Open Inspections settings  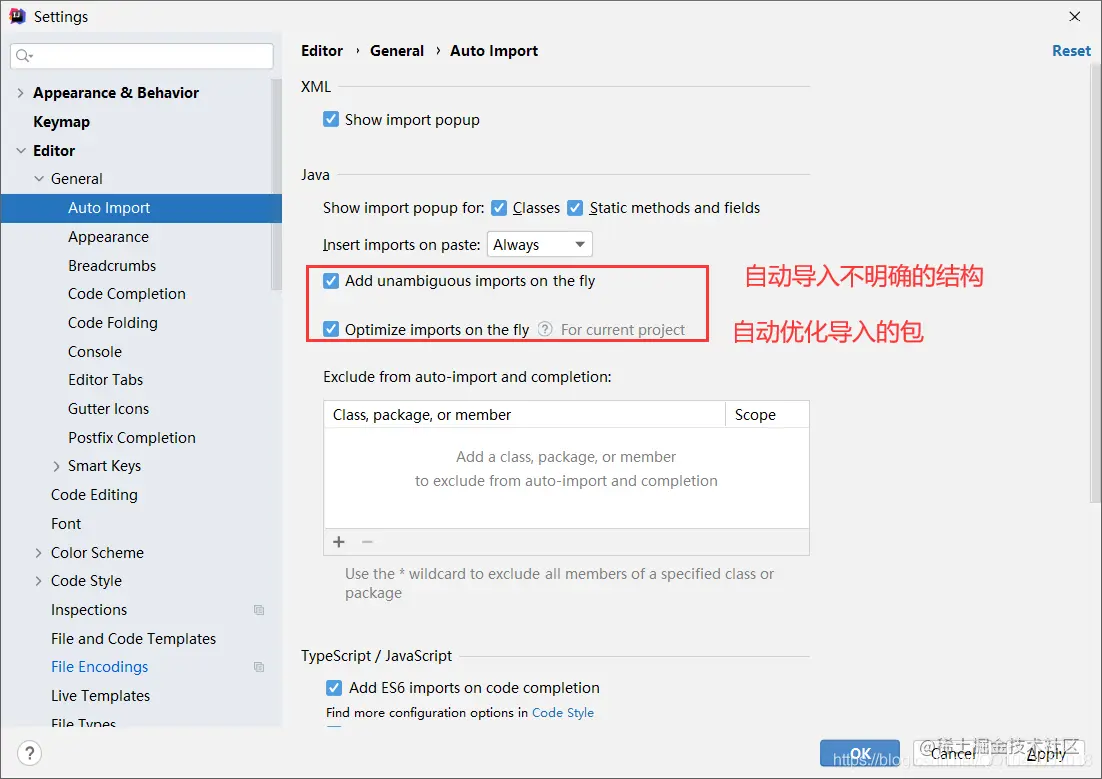(x=89, y=610)
